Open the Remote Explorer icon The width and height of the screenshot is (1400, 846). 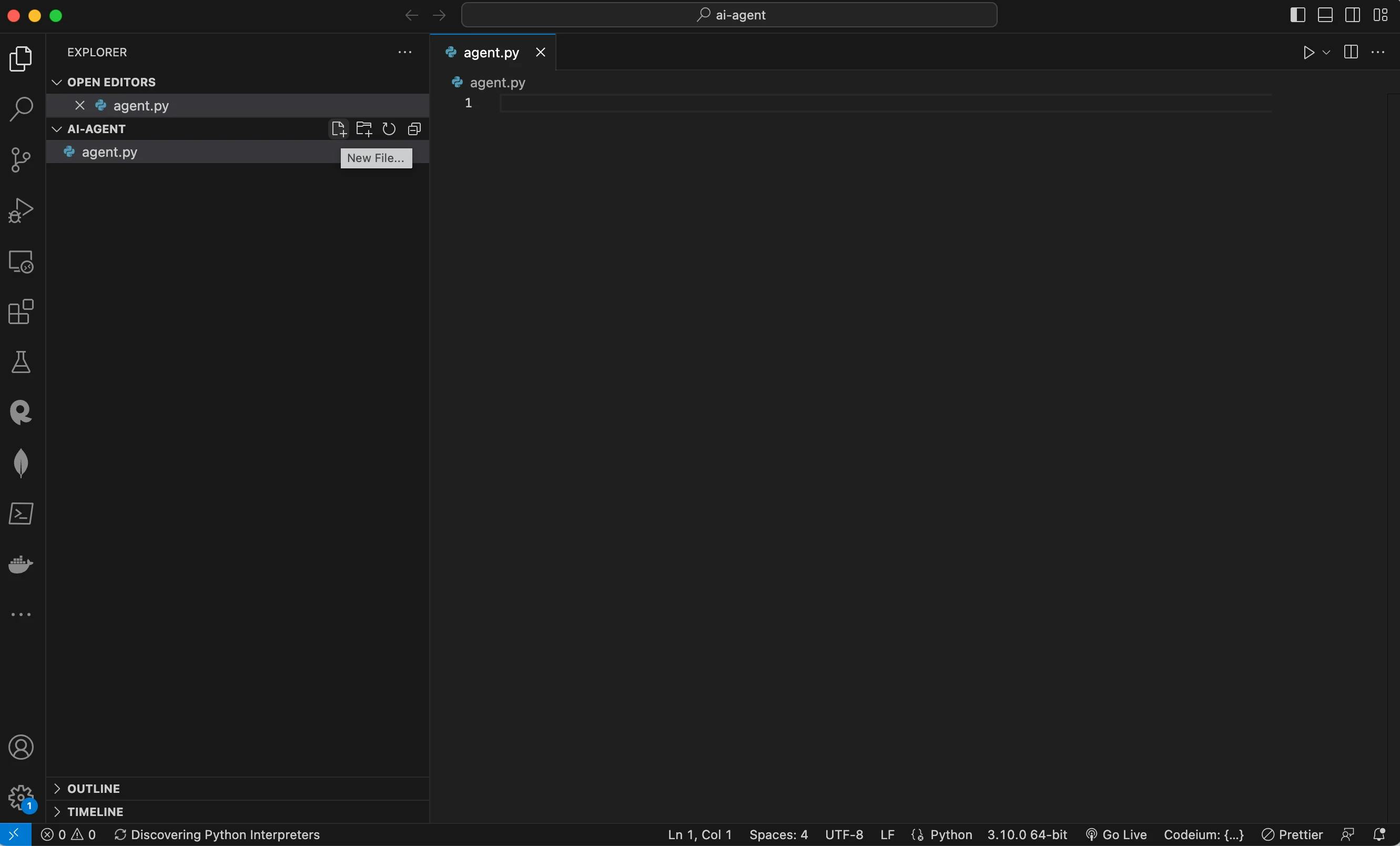[x=21, y=261]
